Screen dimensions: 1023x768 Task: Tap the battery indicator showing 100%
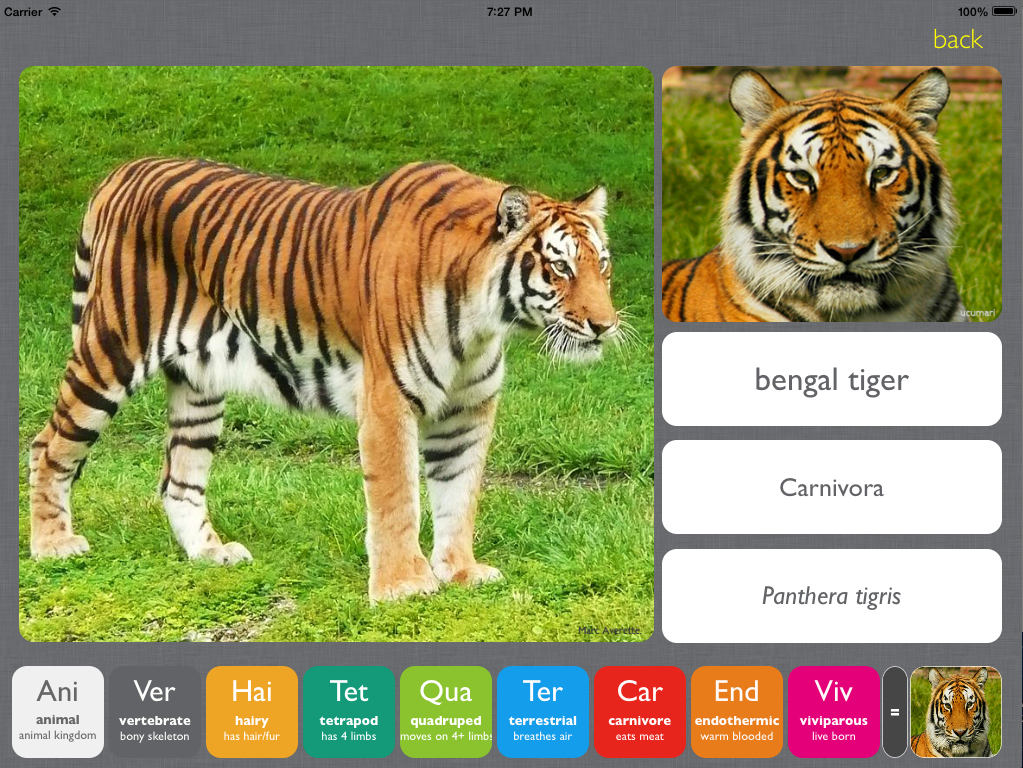click(985, 11)
